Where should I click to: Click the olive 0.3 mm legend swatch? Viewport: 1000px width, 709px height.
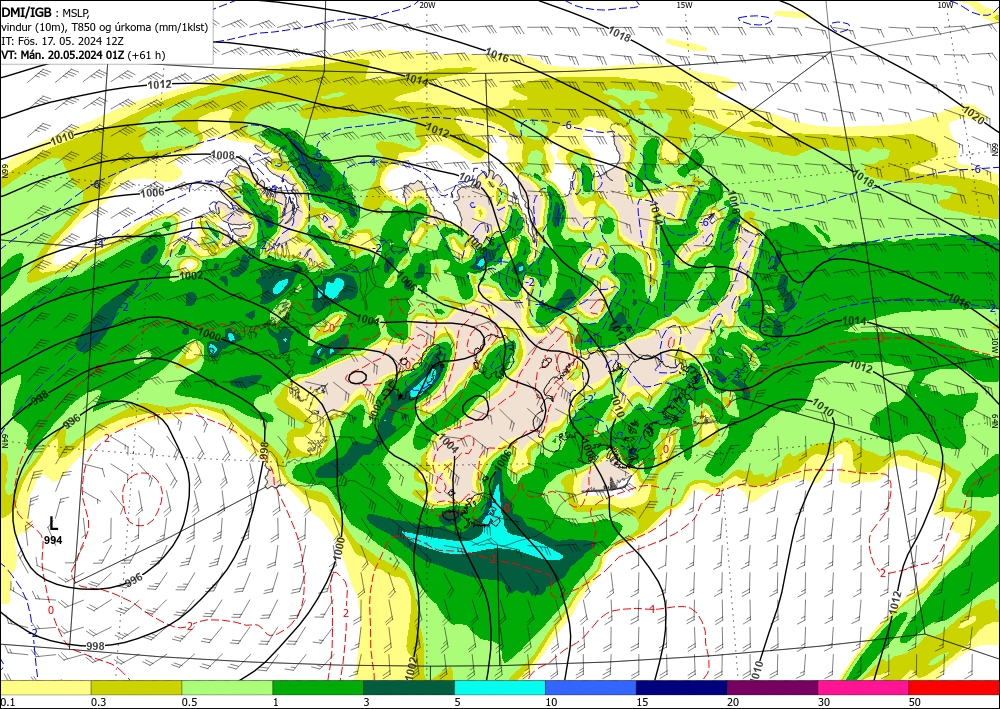tap(136, 687)
